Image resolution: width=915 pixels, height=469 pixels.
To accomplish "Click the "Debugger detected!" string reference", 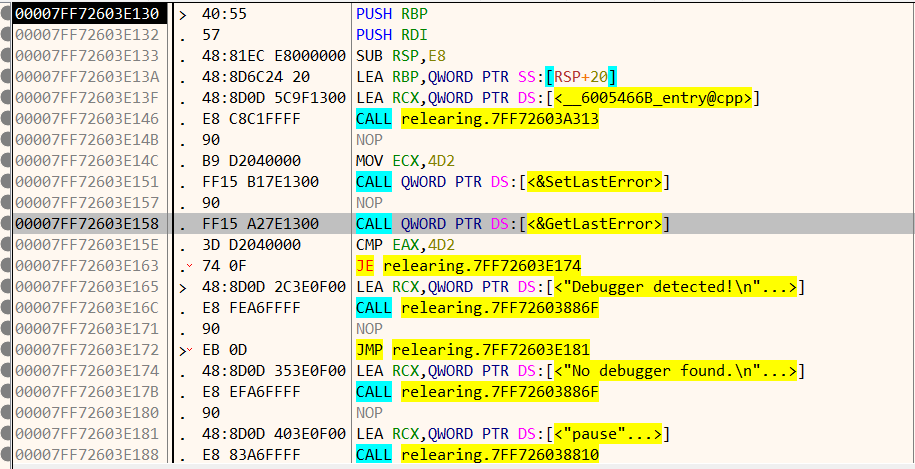I will click(670, 287).
